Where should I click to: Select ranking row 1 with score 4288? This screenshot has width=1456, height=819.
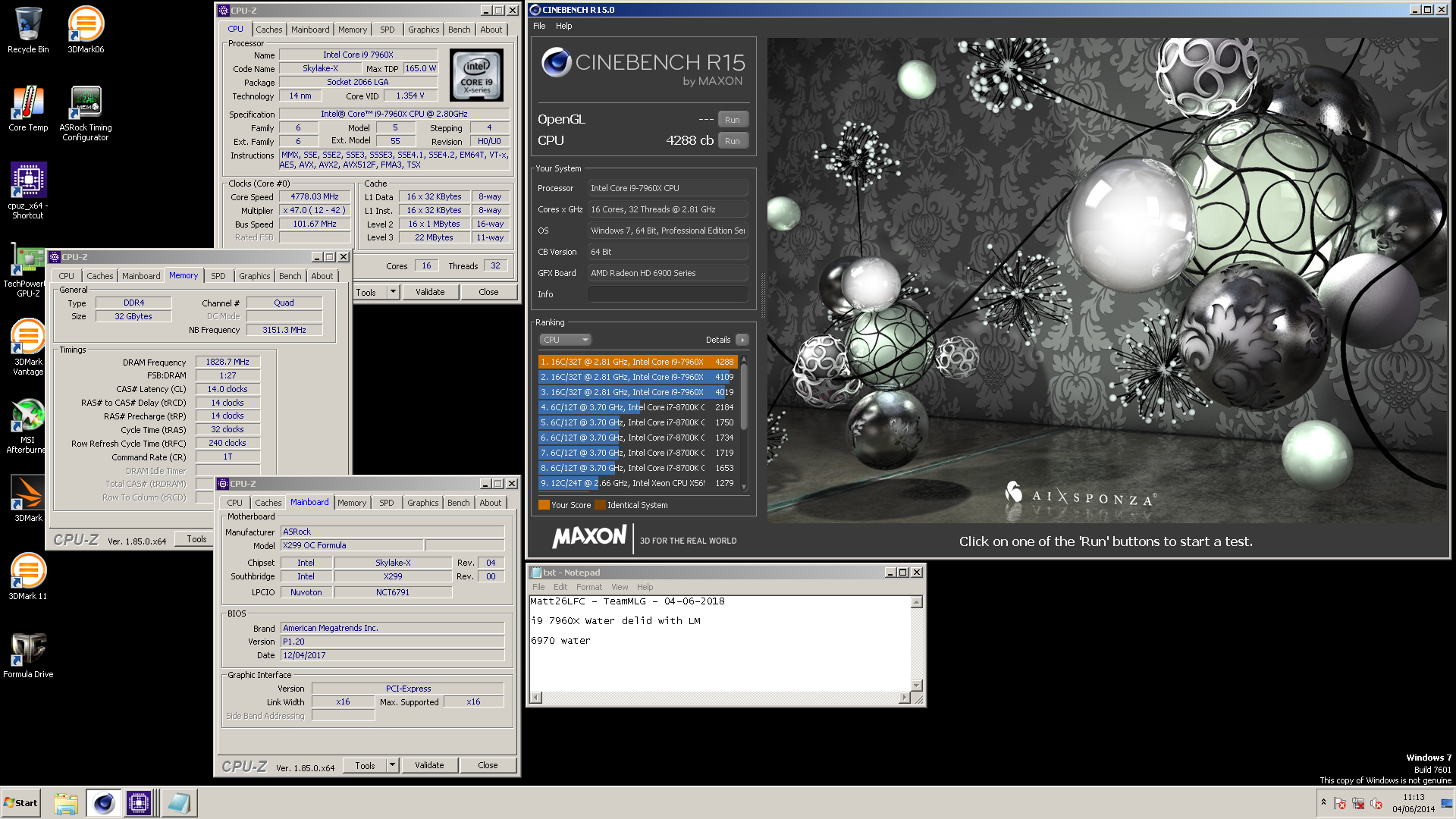[x=637, y=362]
